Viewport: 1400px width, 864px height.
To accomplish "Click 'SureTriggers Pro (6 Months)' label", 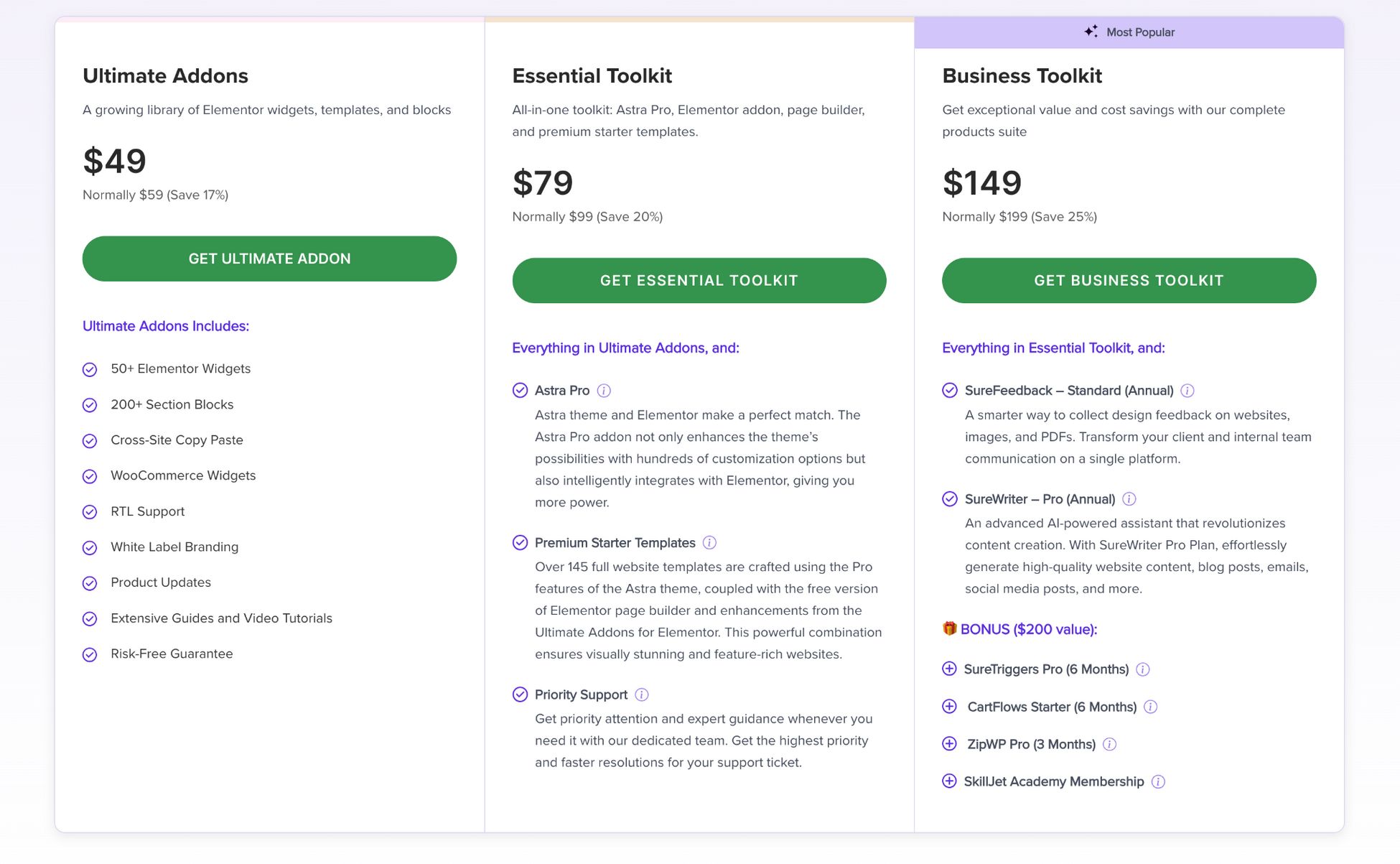I will 1046,669.
